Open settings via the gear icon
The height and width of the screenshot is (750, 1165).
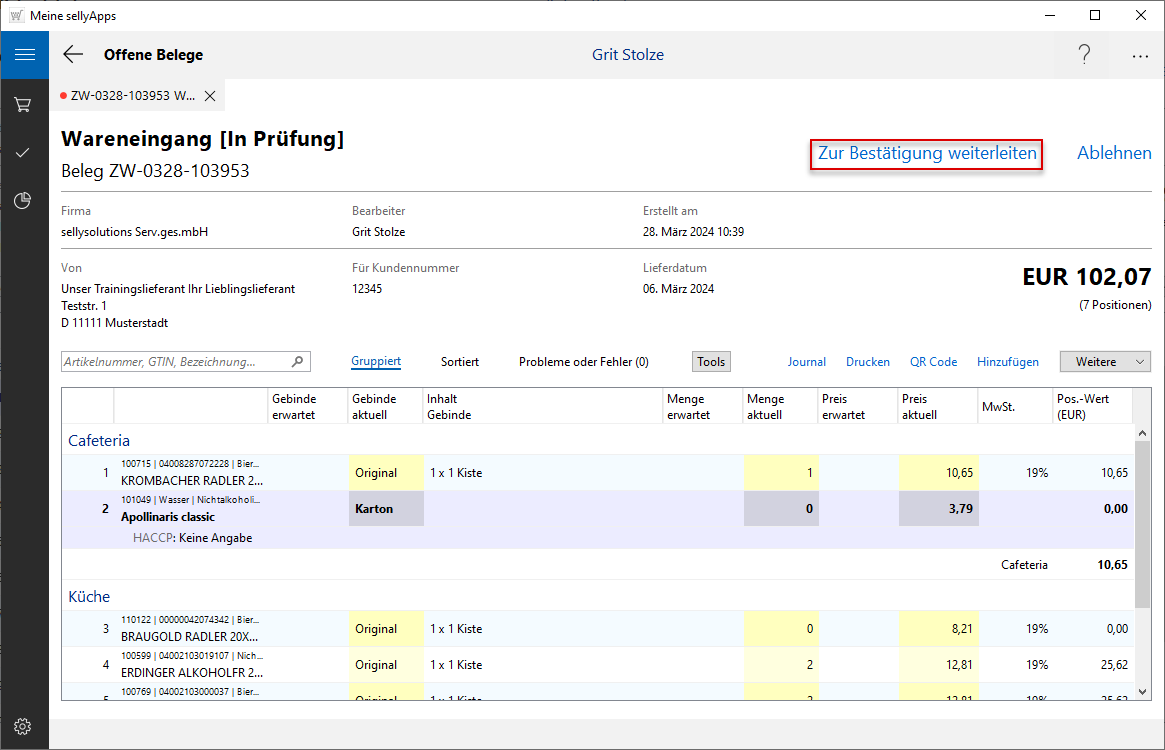tap(24, 726)
